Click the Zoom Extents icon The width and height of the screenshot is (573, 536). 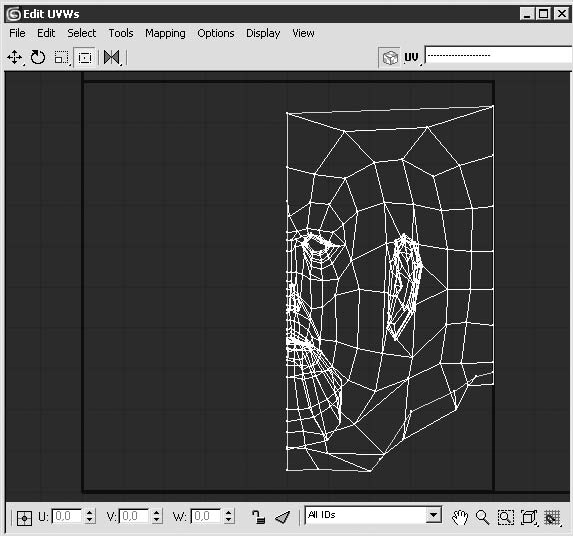pos(529,517)
